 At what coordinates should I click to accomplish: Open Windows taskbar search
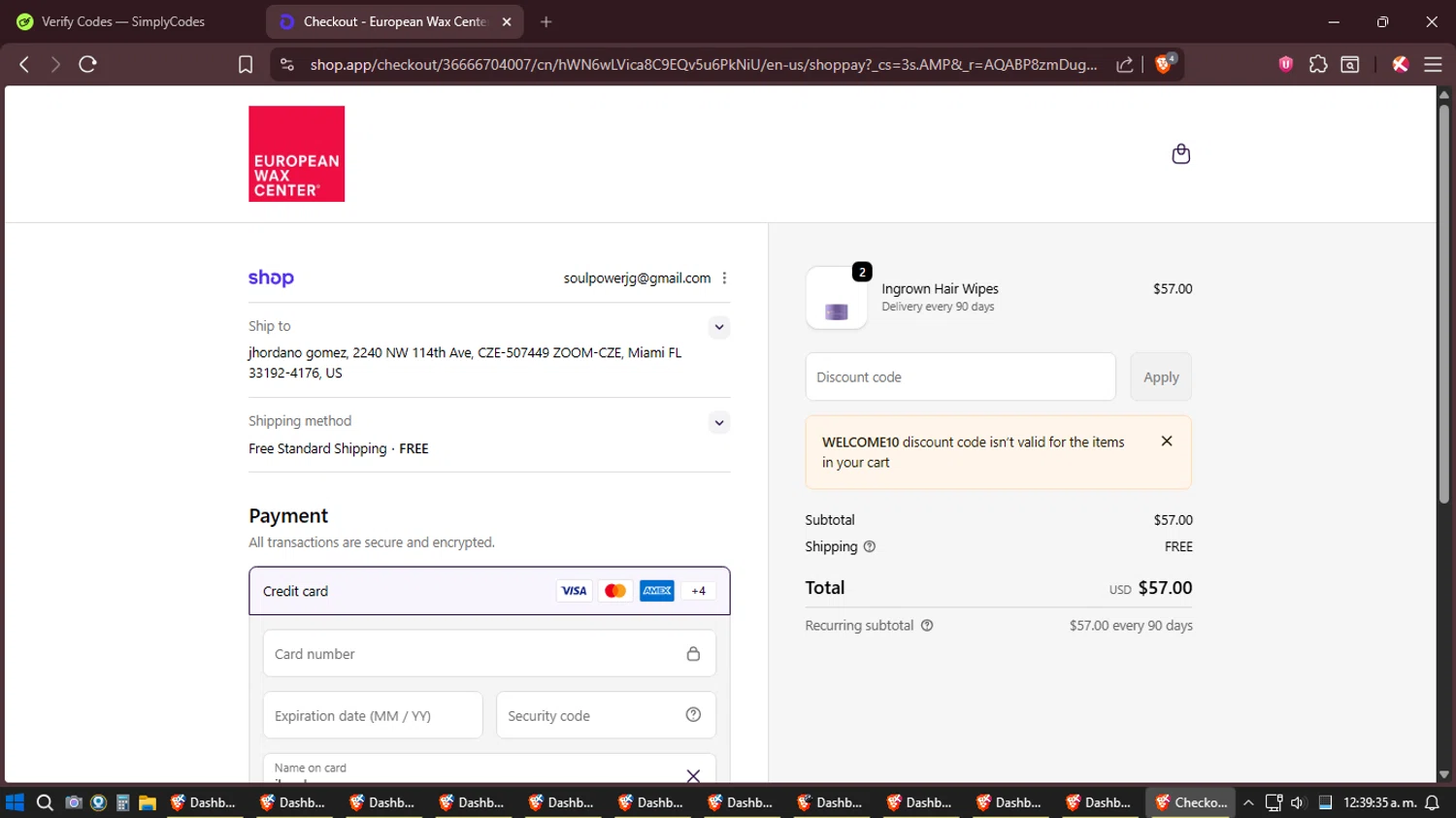(45, 802)
